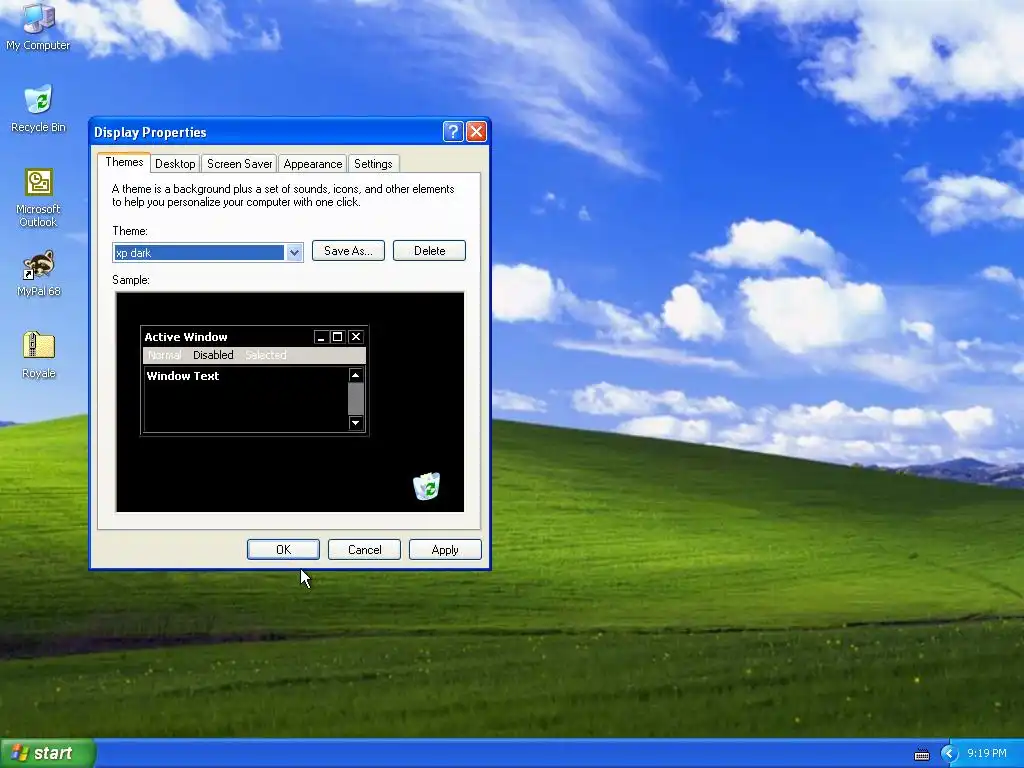Switch to the Themes tab
The width and height of the screenshot is (1024, 768).
coord(124,162)
